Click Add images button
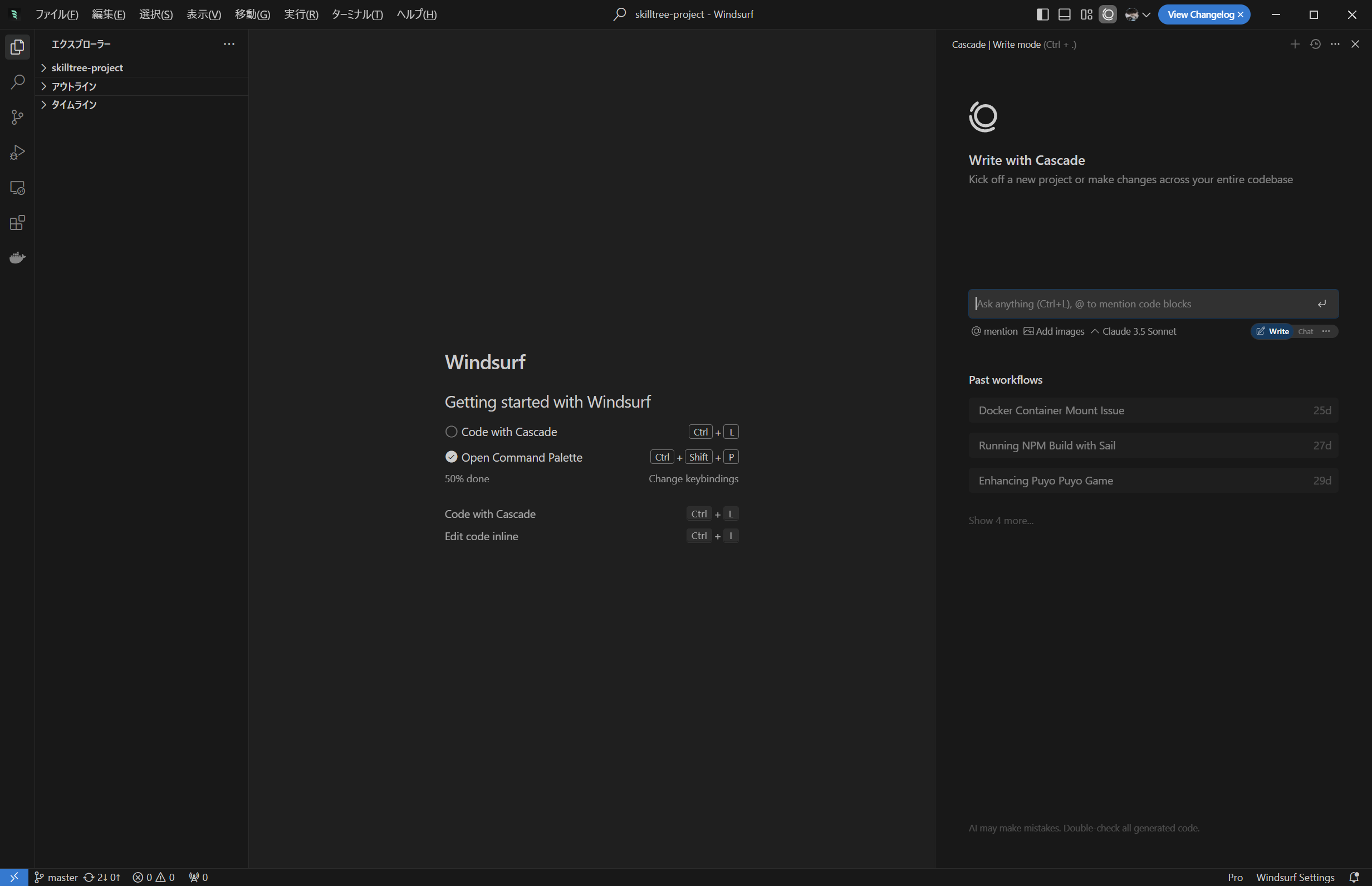The image size is (1372, 886). point(1054,331)
